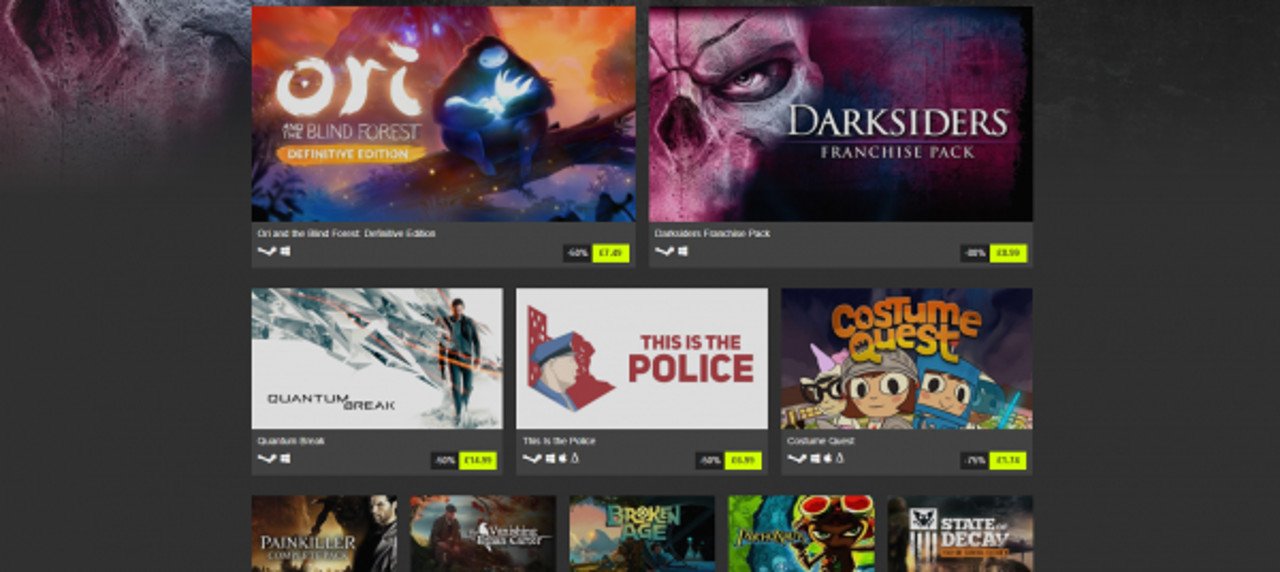Open the Costume Quest capsule image

(x=907, y=359)
